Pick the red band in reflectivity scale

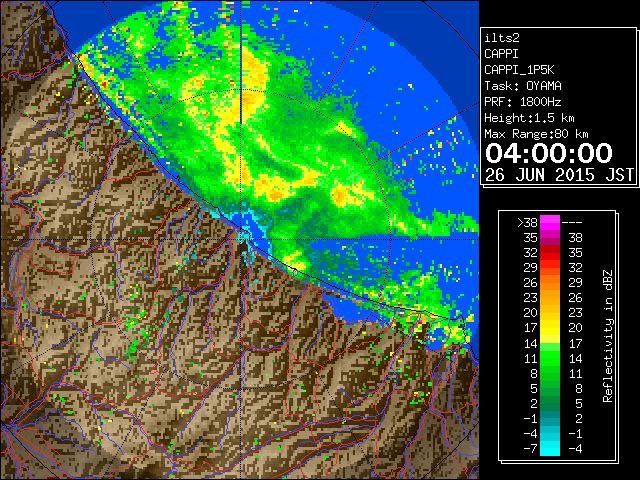point(550,253)
